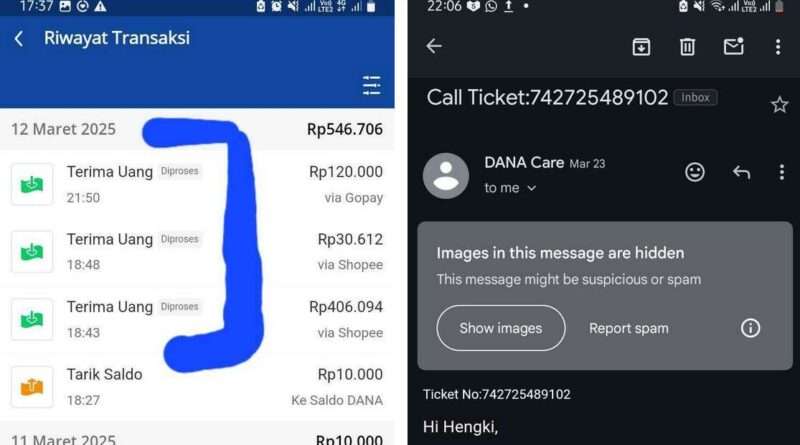Screen dimensions: 800x445
Task: Open the transaction filter icon
Action: [371, 85]
